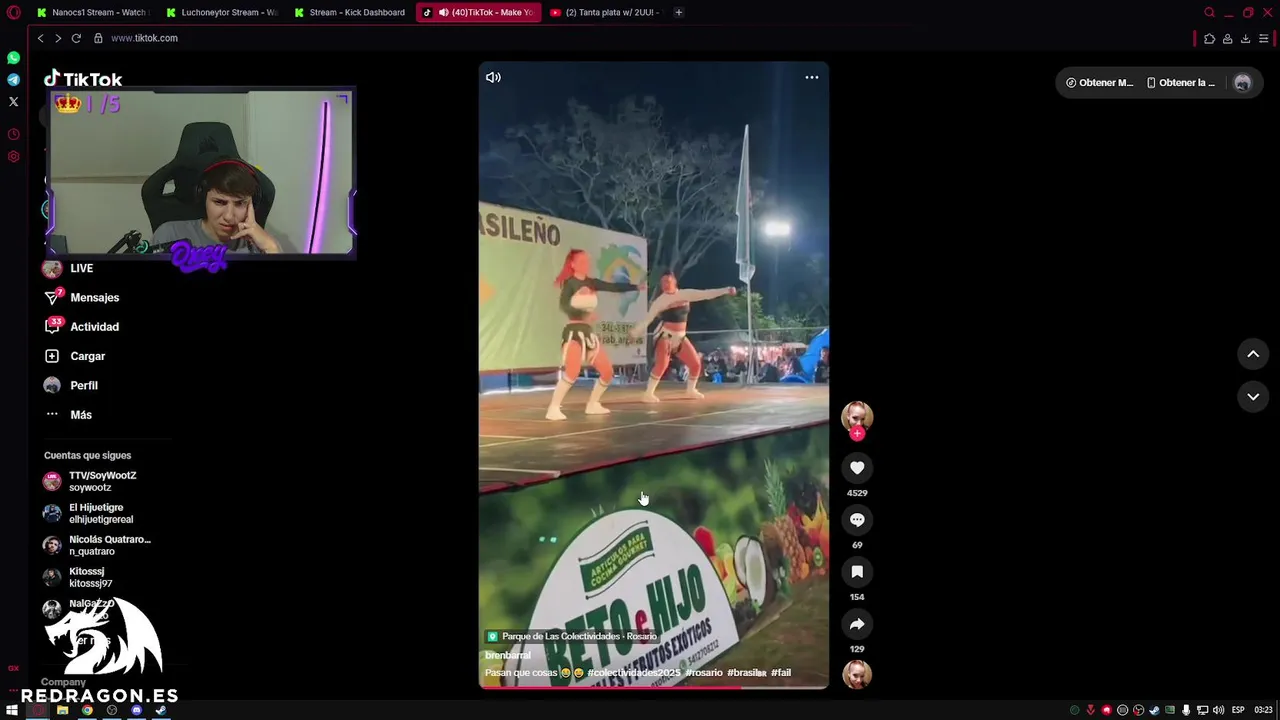
Task: Open the Windows Start menu
Action: pyautogui.click(x=12, y=710)
